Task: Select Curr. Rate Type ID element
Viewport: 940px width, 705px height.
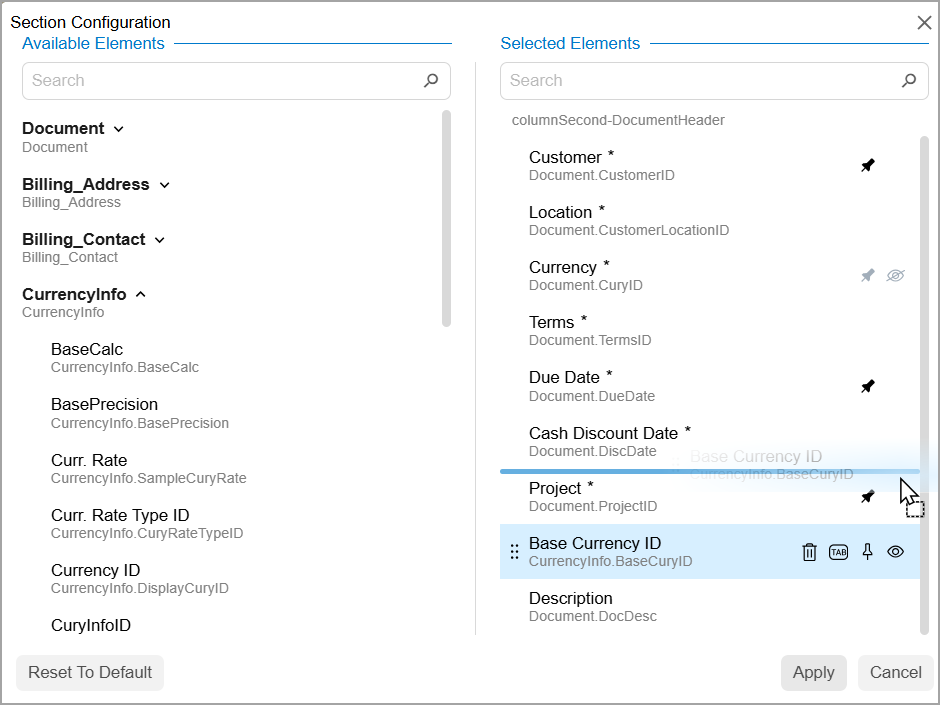Action: [x=120, y=516]
